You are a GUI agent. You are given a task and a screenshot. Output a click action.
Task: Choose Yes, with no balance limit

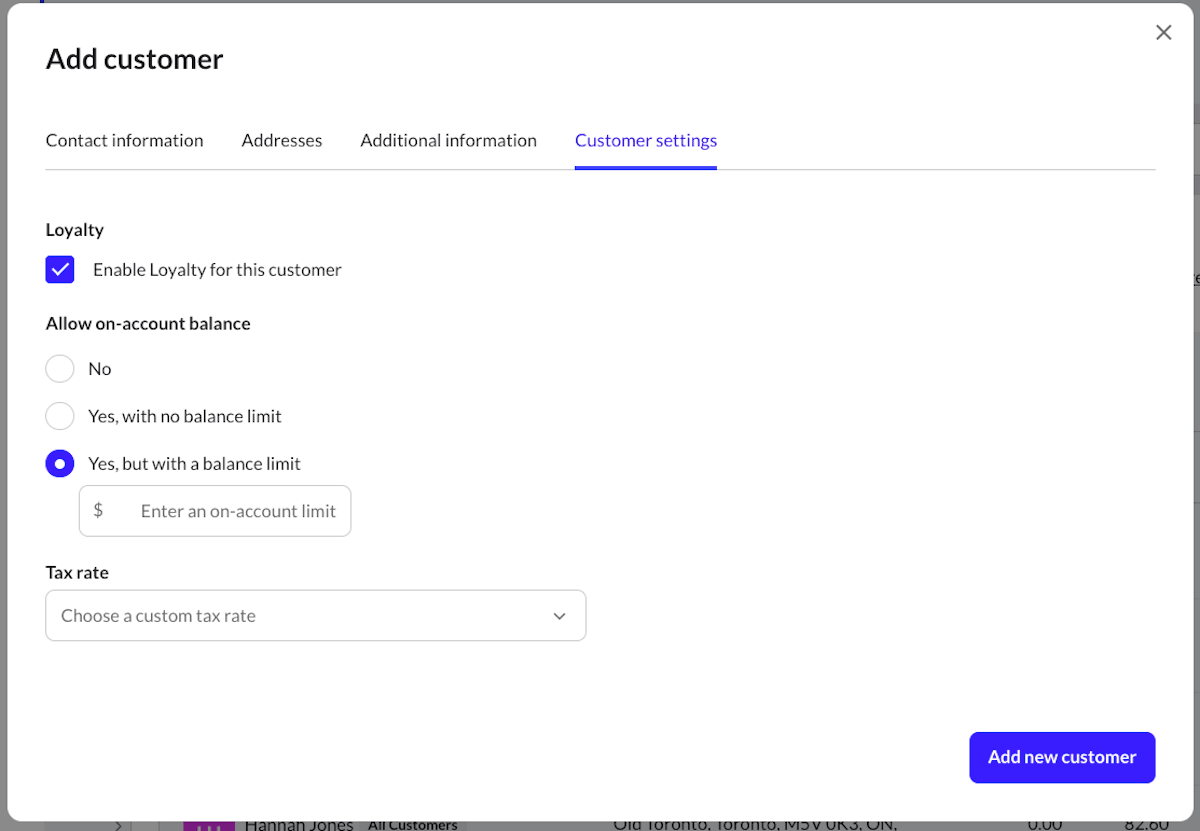(60, 416)
